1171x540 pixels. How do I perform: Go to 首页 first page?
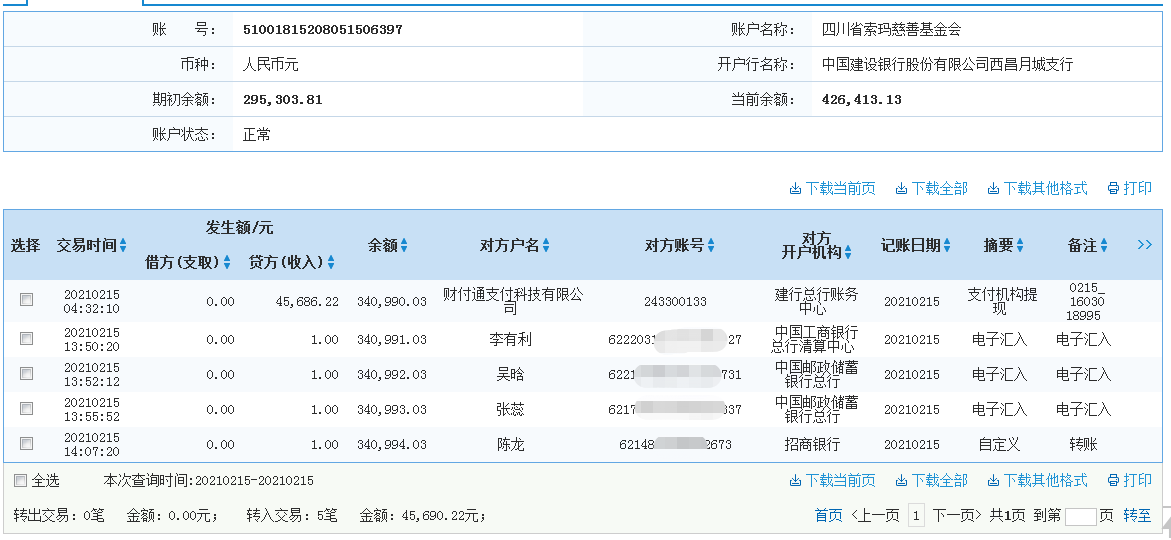point(828,516)
